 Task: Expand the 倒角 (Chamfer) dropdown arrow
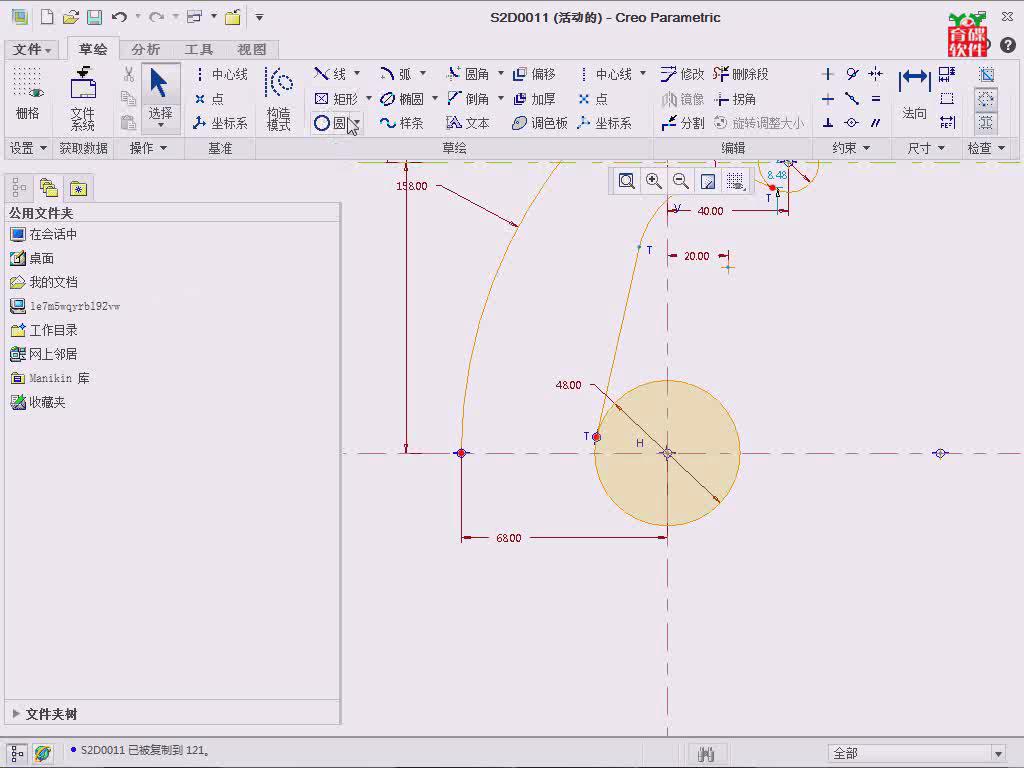(x=501, y=98)
